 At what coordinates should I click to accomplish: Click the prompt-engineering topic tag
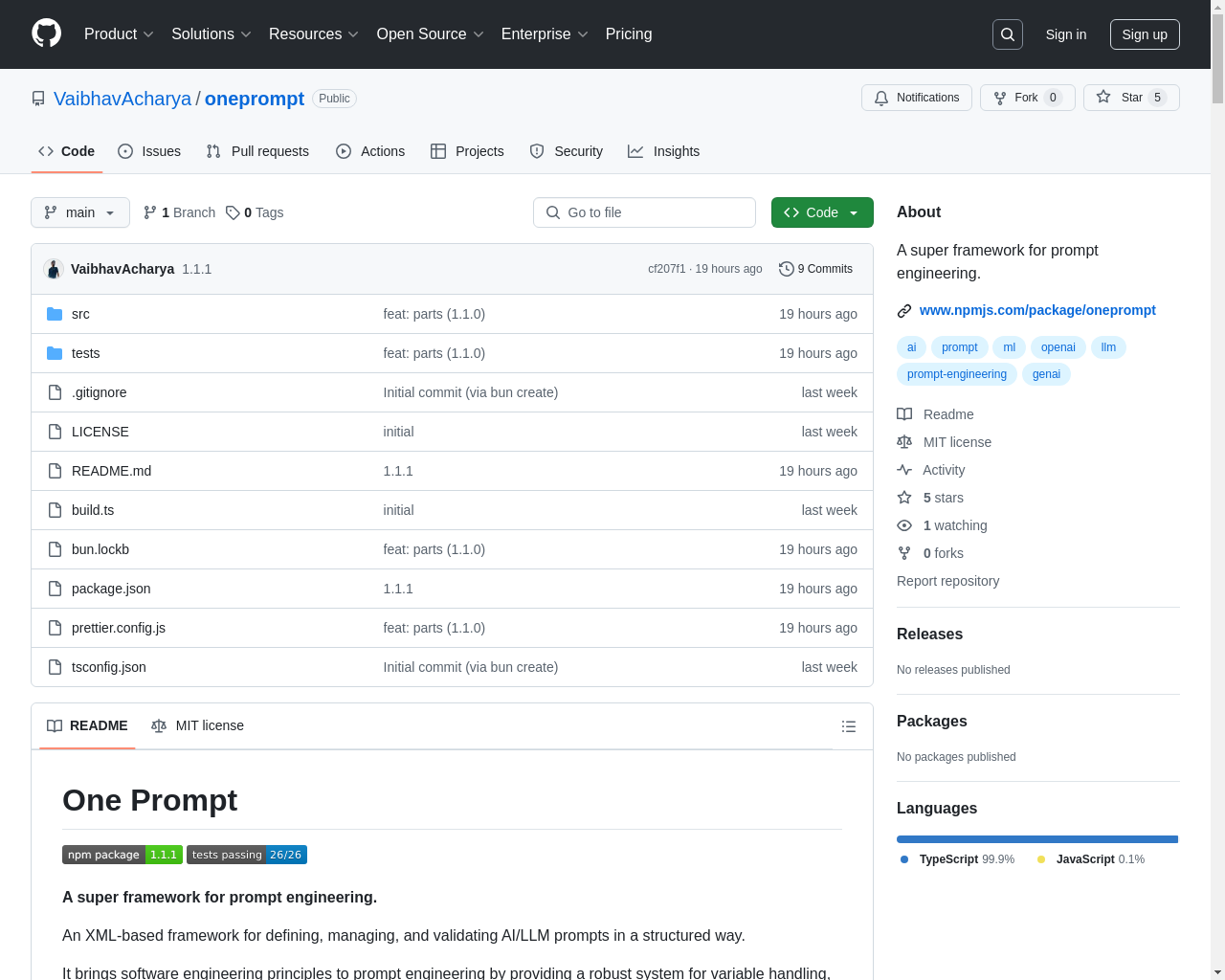click(x=957, y=374)
